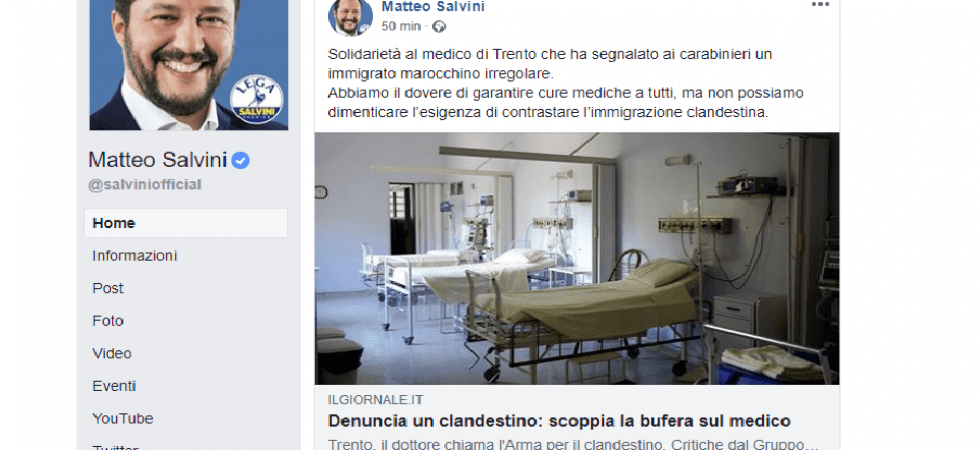Click the Lega Salvini logo badge

click(256, 99)
